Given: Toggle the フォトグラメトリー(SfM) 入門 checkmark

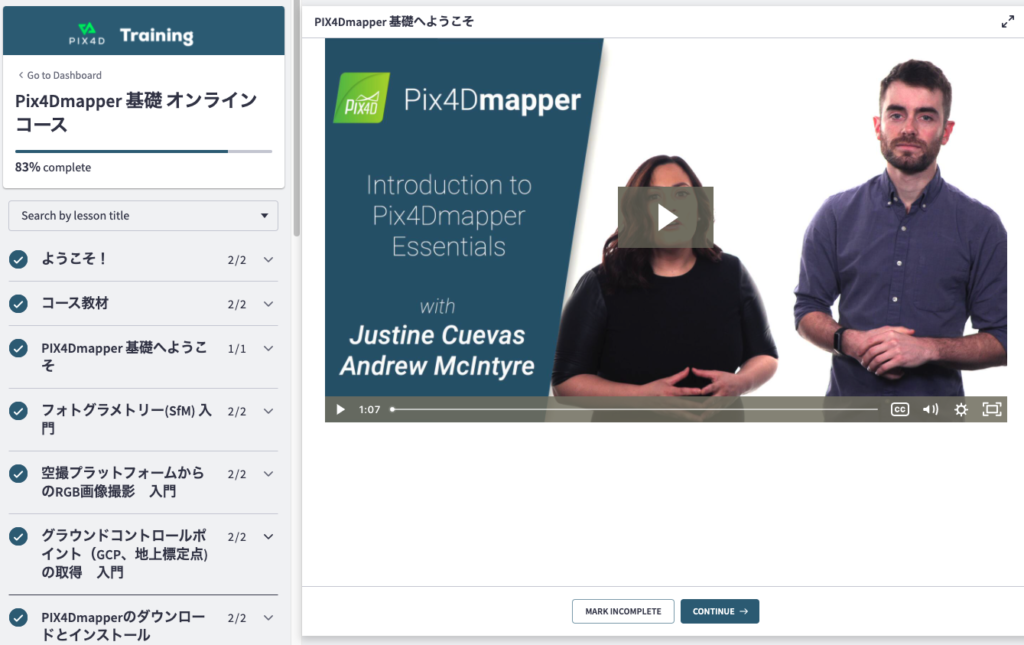Looking at the screenshot, I should pos(18,411).
